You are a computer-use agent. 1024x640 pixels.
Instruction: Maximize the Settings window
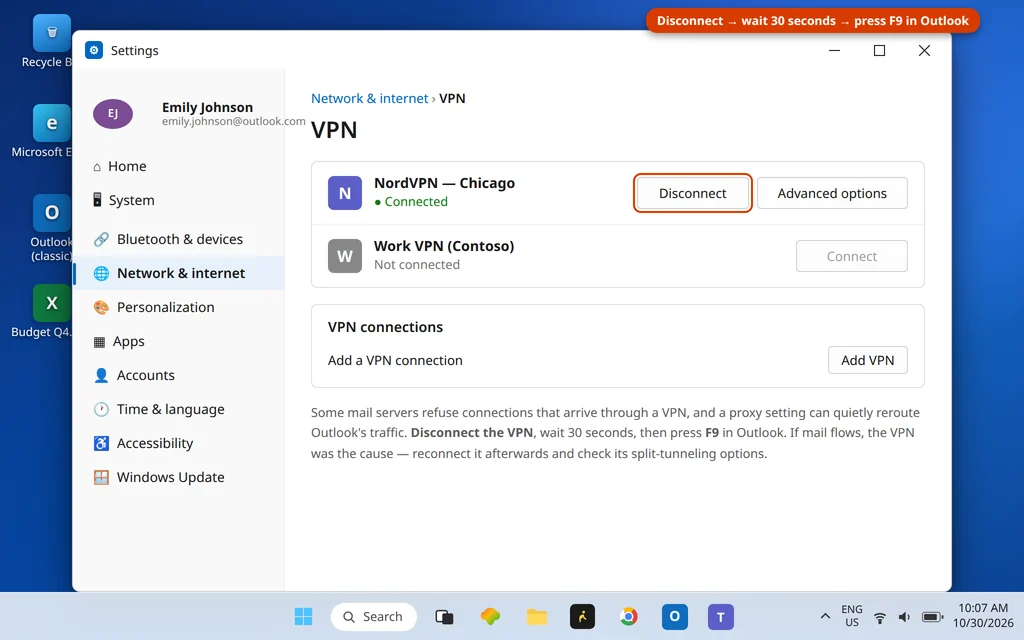(x=879, y=50)
